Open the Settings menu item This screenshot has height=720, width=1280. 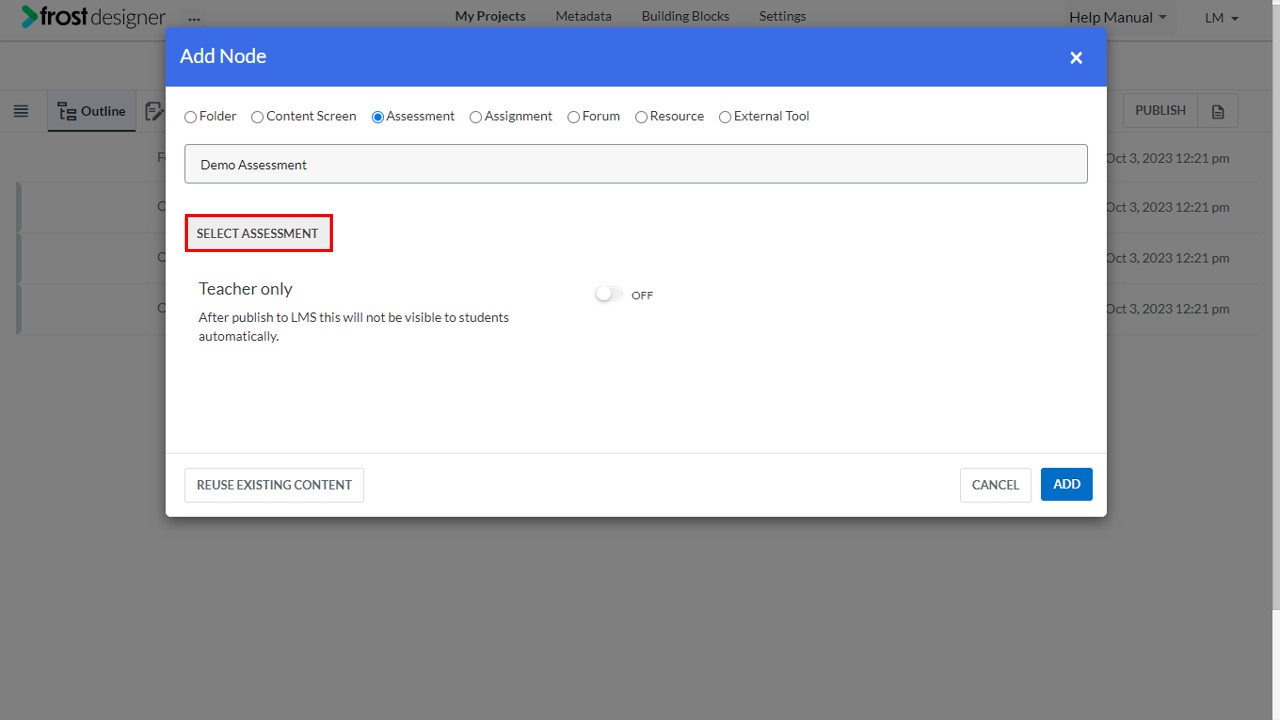782,16
